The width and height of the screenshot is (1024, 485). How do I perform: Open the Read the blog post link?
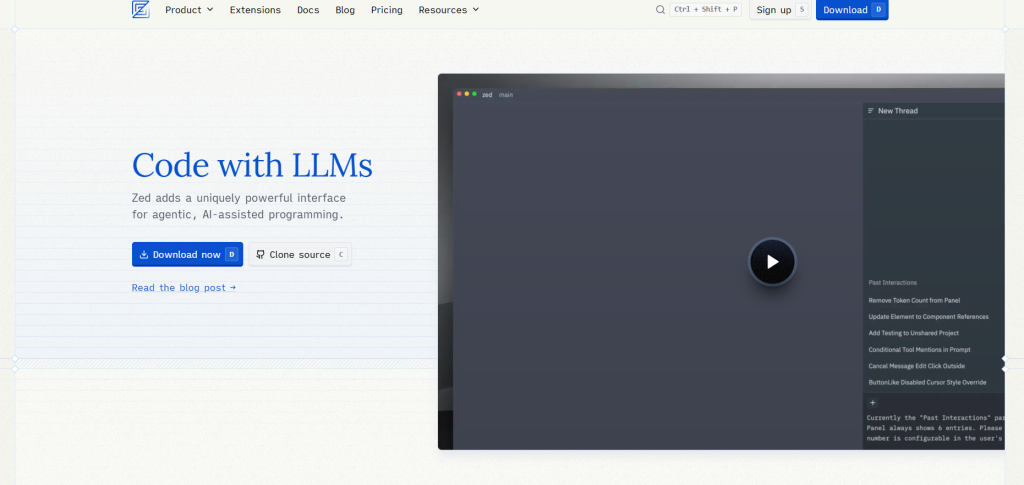click(183, 288)
